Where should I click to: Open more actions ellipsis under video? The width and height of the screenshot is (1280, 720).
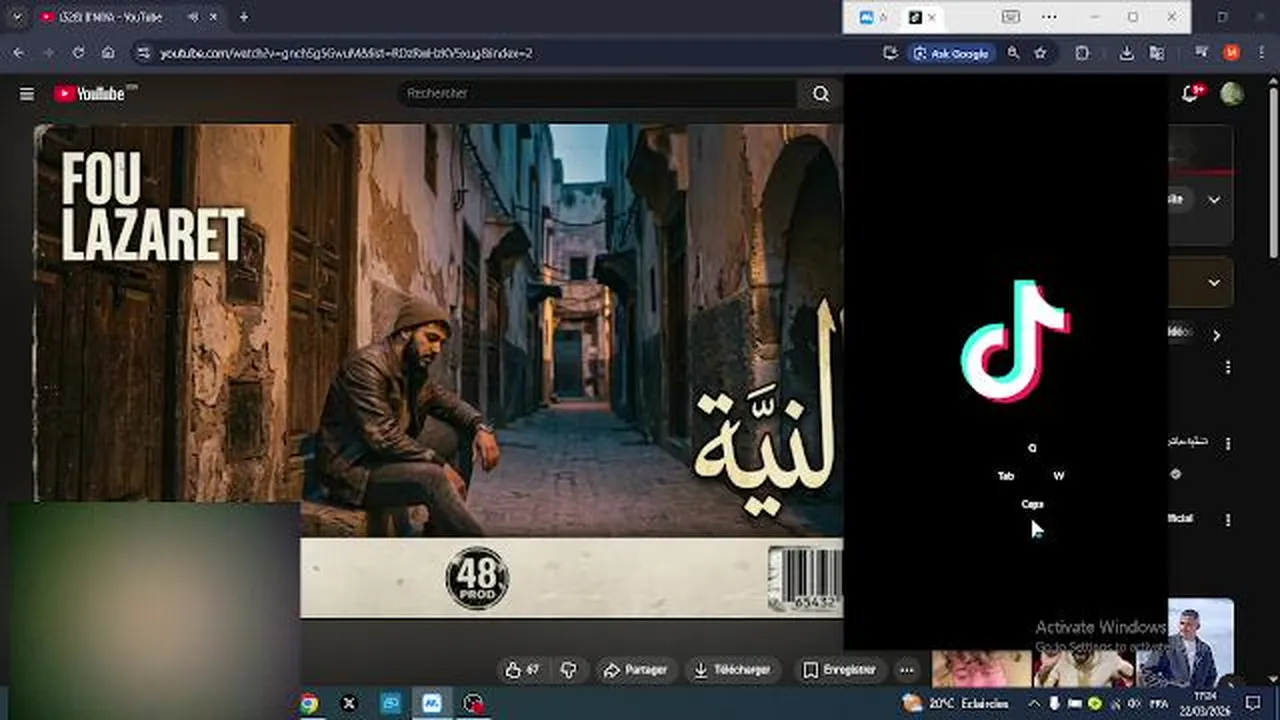[906, 670]
